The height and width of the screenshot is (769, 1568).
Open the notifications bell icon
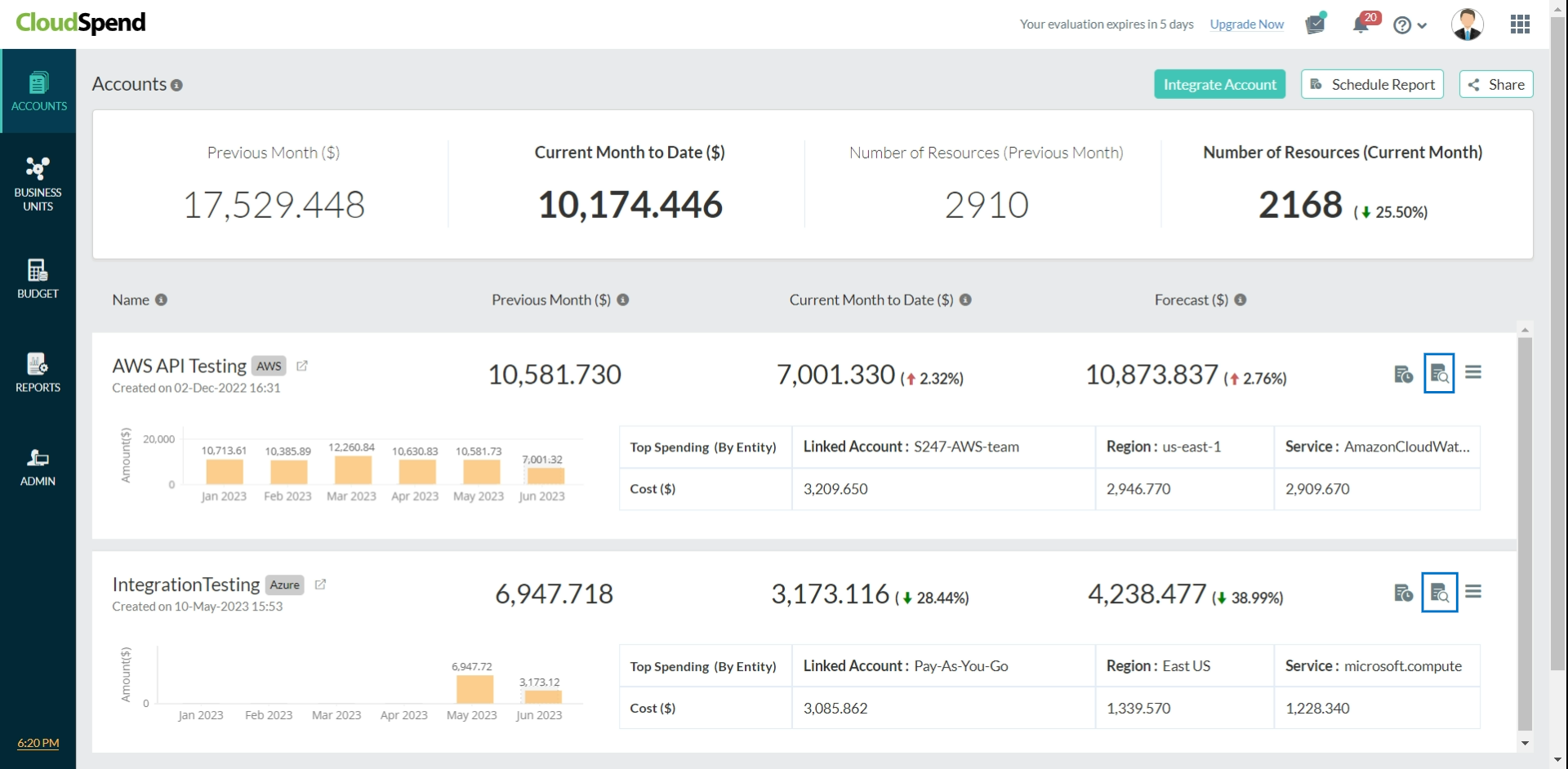tap(1361, 24)
